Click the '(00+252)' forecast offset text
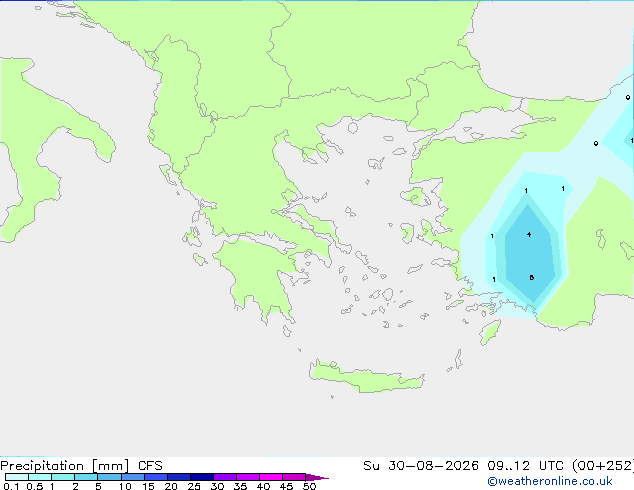The width and height of the screenshot is (634, 490). (x=603, y=466)
